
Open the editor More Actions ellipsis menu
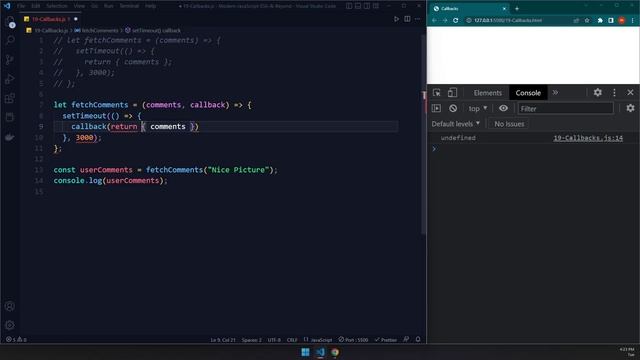(418, 19)
